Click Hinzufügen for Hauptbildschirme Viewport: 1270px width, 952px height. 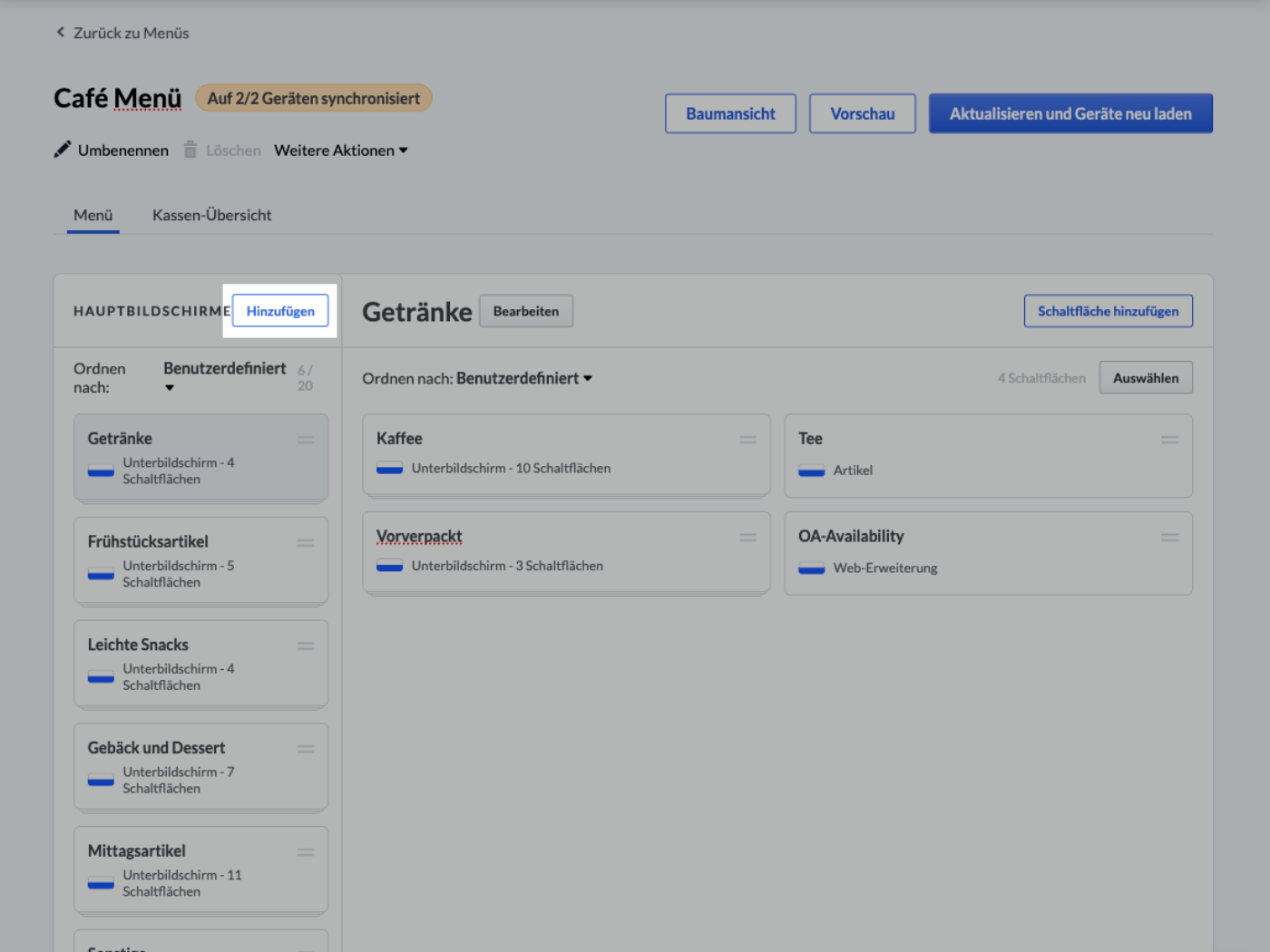(280, 311)
